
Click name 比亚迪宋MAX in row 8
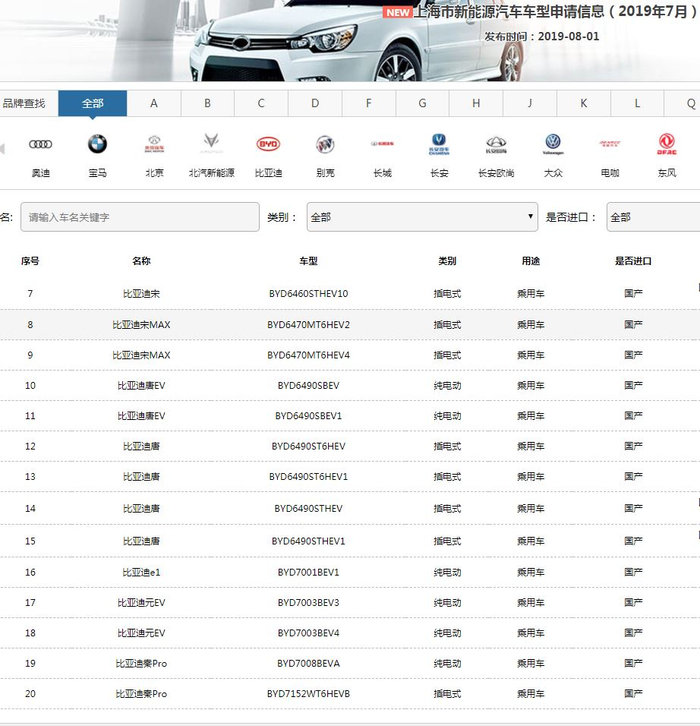(141, 325)
